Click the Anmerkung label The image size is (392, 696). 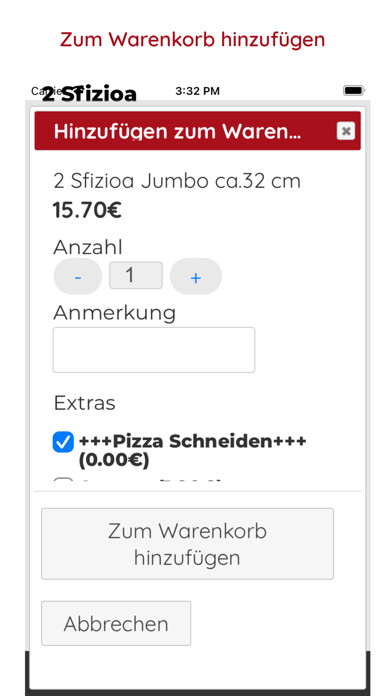tap(115, 313)
